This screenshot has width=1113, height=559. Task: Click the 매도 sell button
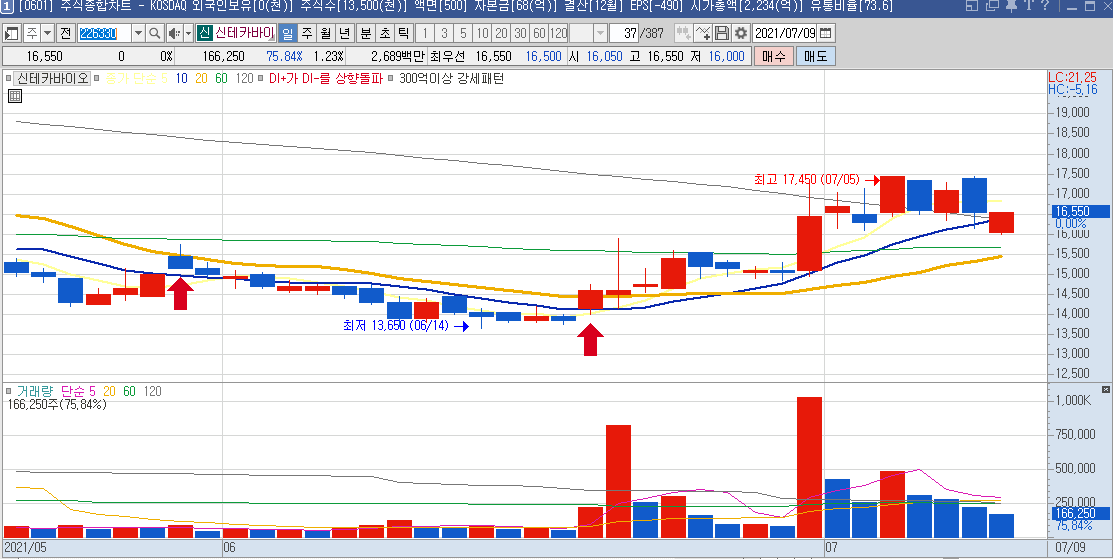point(816,56)
